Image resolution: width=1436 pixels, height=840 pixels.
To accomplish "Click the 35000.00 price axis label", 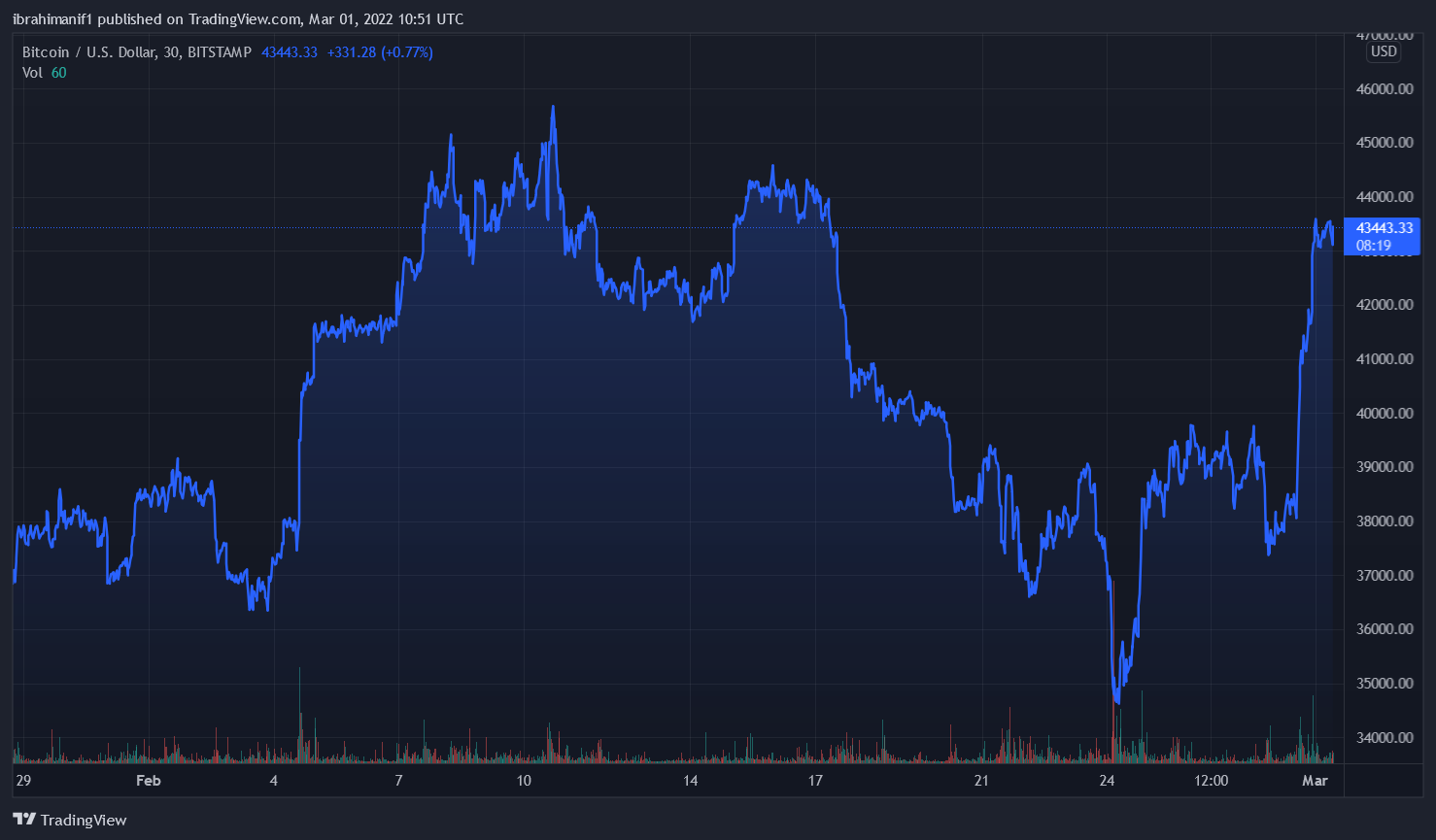I will pos(1384,684).
